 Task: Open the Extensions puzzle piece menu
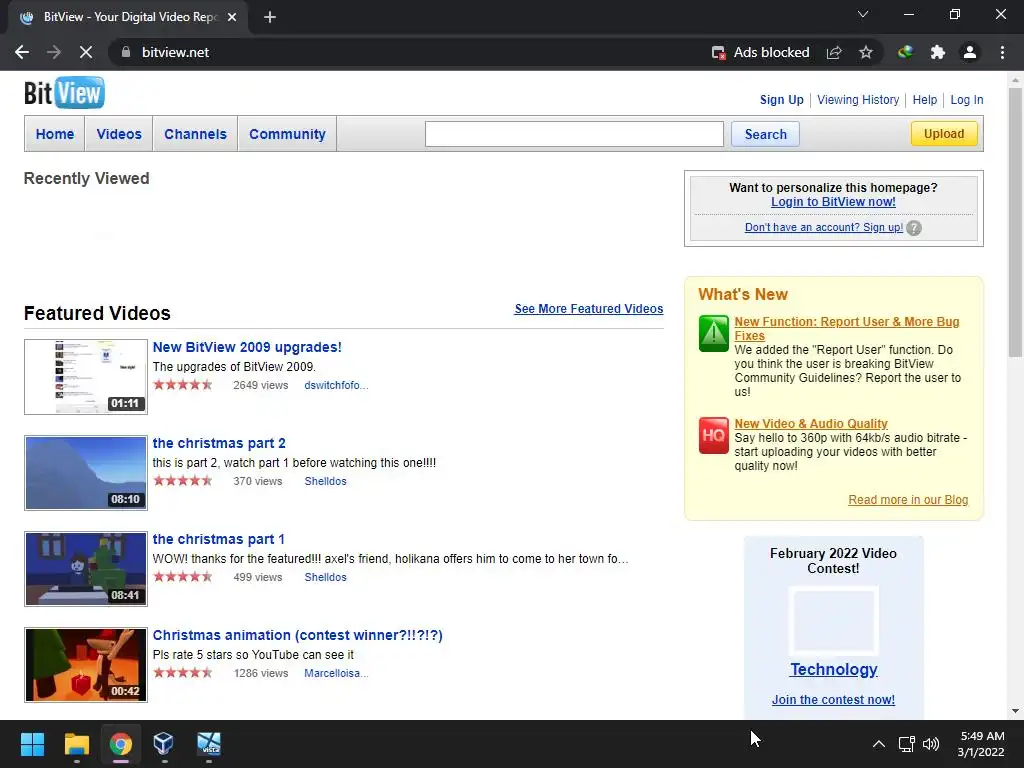(938, 52)
